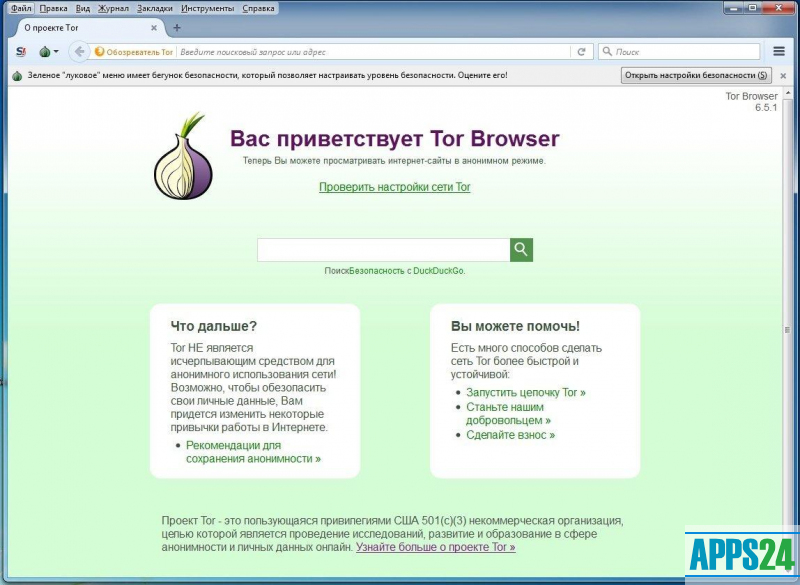The width and height of the screenshot is (800, 585).
Task: Open the hamburger menu
Action: point(779,52)
